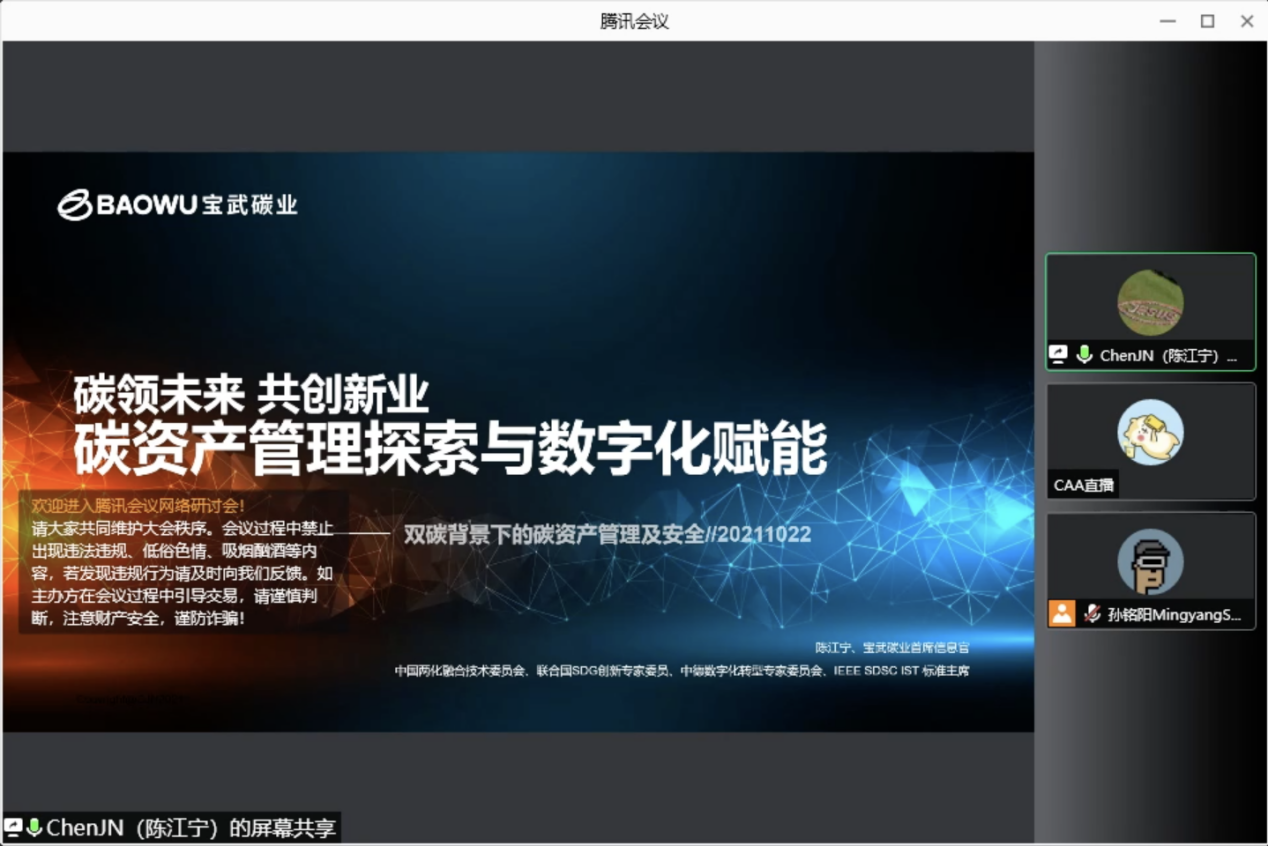This screenshot has width=1268, height=846.
Task: Click the green microphone icon in ChenJN's tile
Action: point(1084,355)
